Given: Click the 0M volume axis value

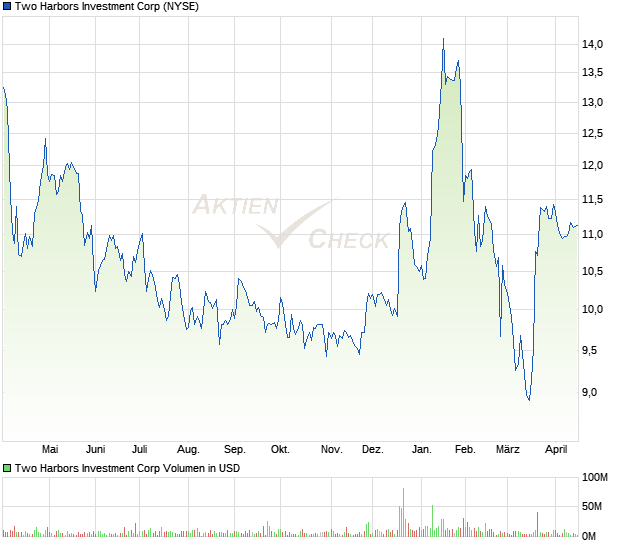Looking at the screenshot, I should point(589,536).
